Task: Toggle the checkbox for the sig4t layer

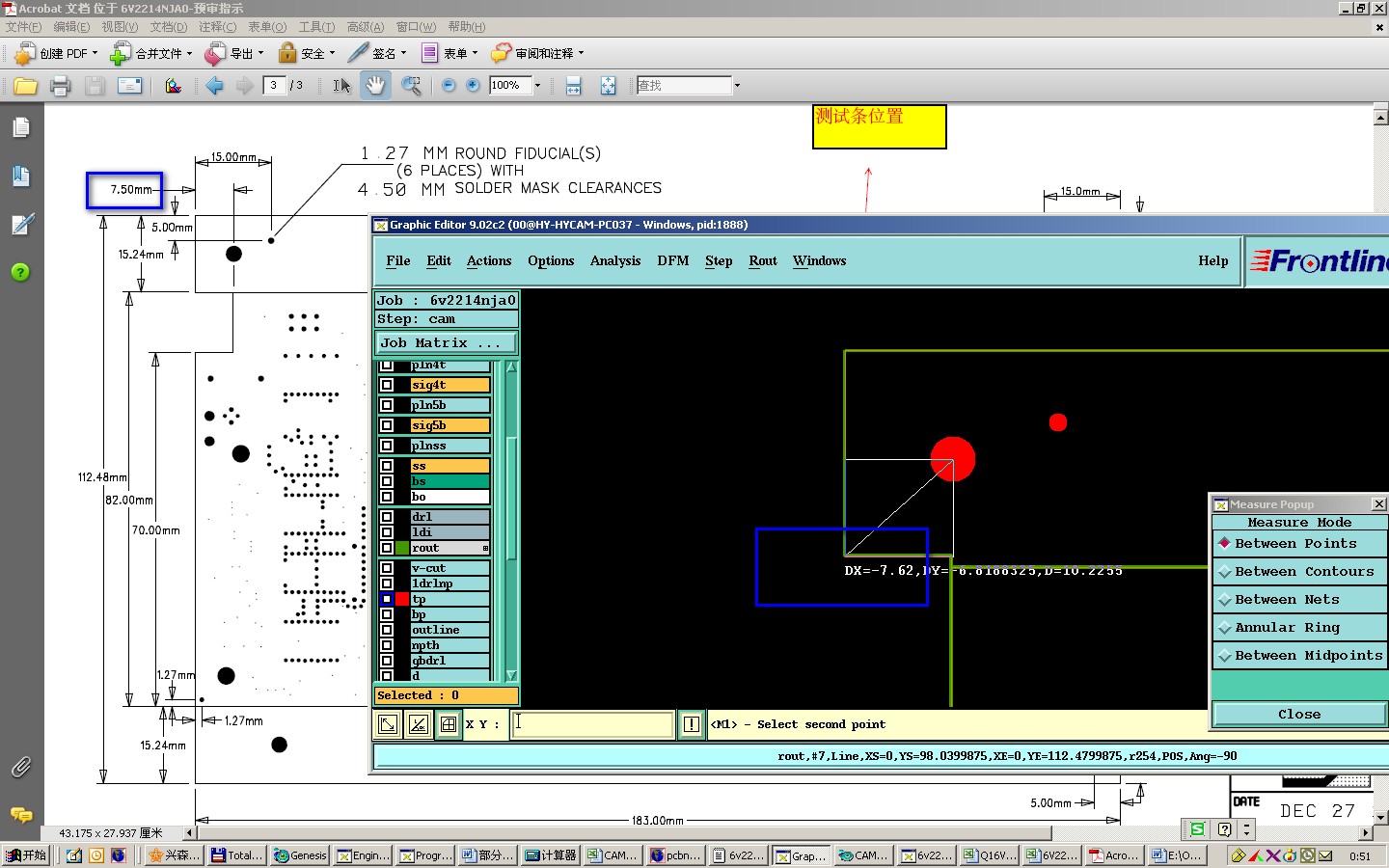Action: (x=387, y=385)
